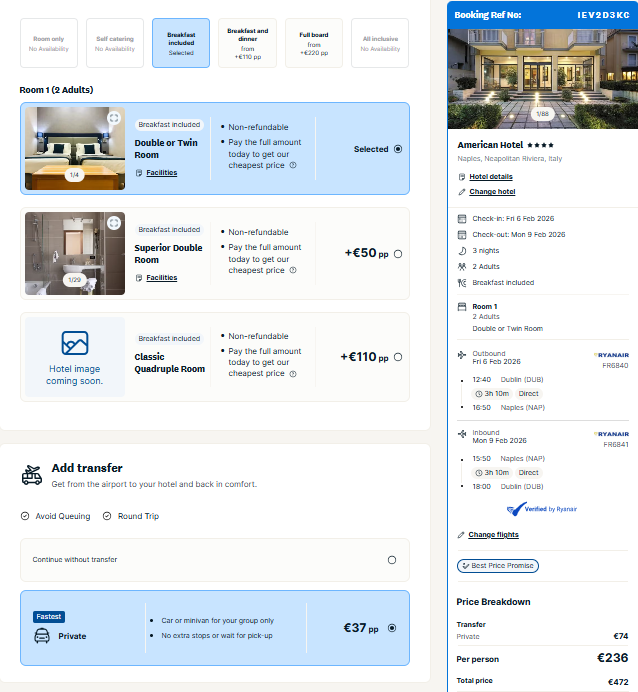This screenshot has width=638, height=692.
Task: Select the Superior Double Room radio button
Action: pyautogui.click(x=398, y=254)
